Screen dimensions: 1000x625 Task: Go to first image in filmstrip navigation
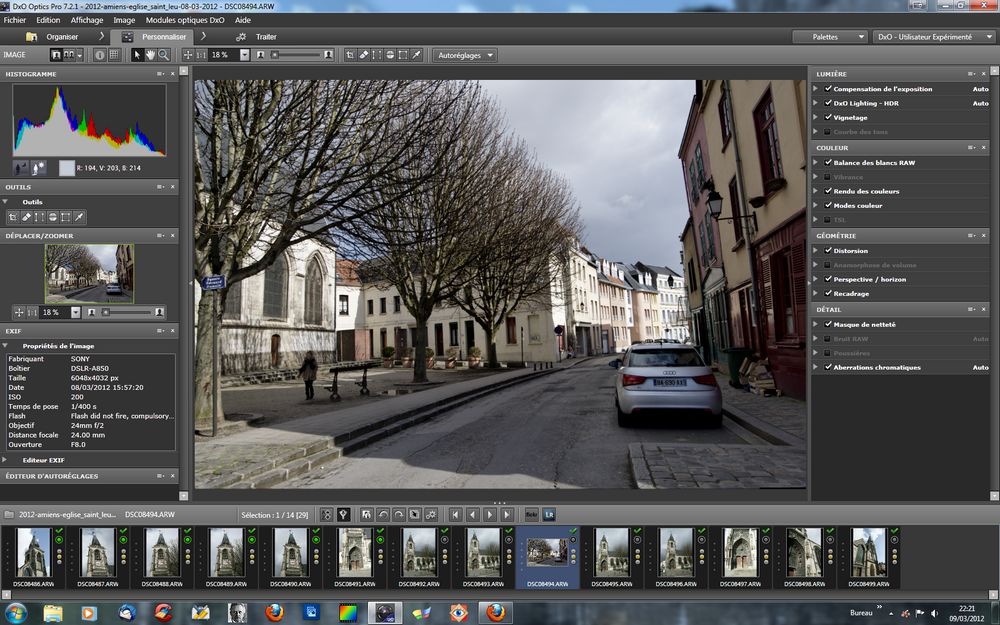pyautogui.click(x=455, y=515)
